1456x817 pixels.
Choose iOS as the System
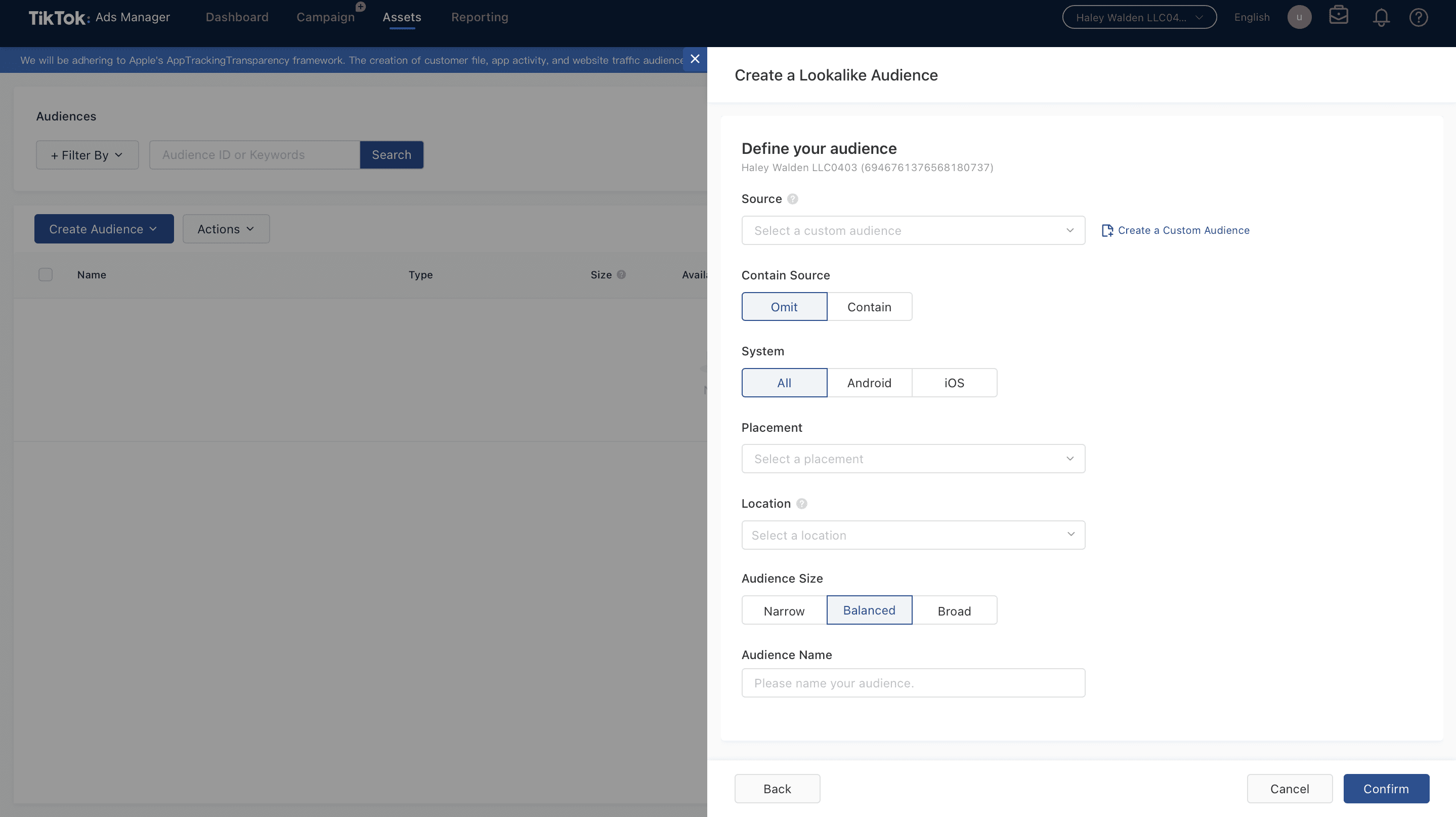pos(954,383)
